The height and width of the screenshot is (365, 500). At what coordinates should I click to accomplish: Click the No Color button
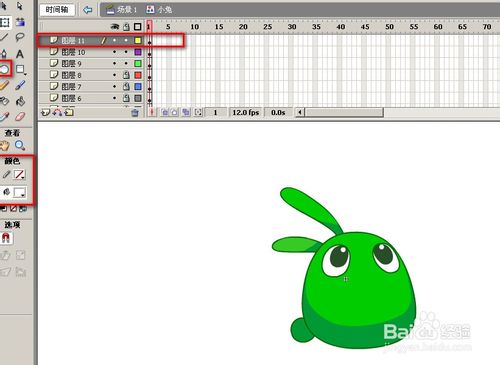click(x=13, y=209)
